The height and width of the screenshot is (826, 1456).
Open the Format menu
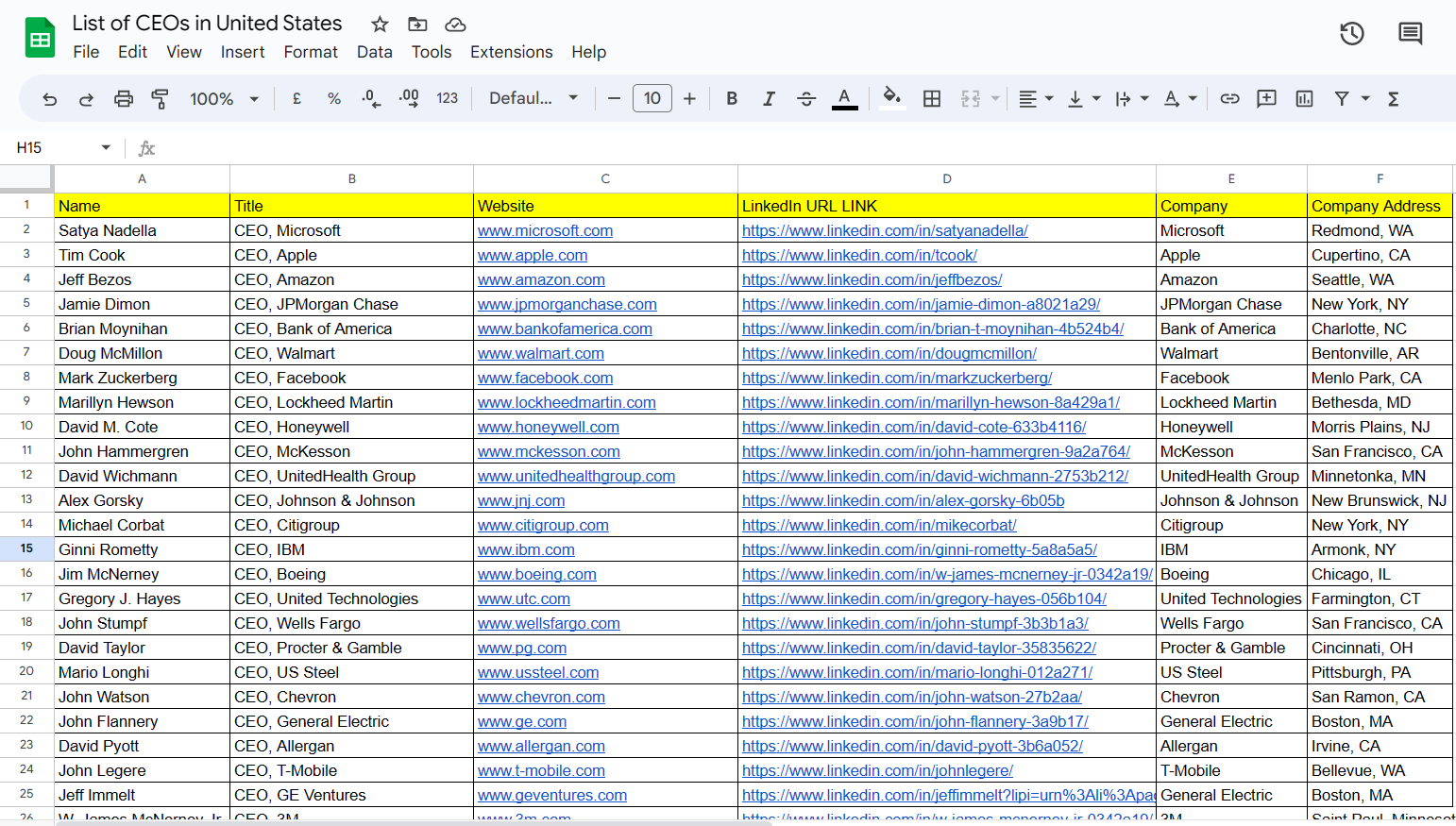(311, 52)
